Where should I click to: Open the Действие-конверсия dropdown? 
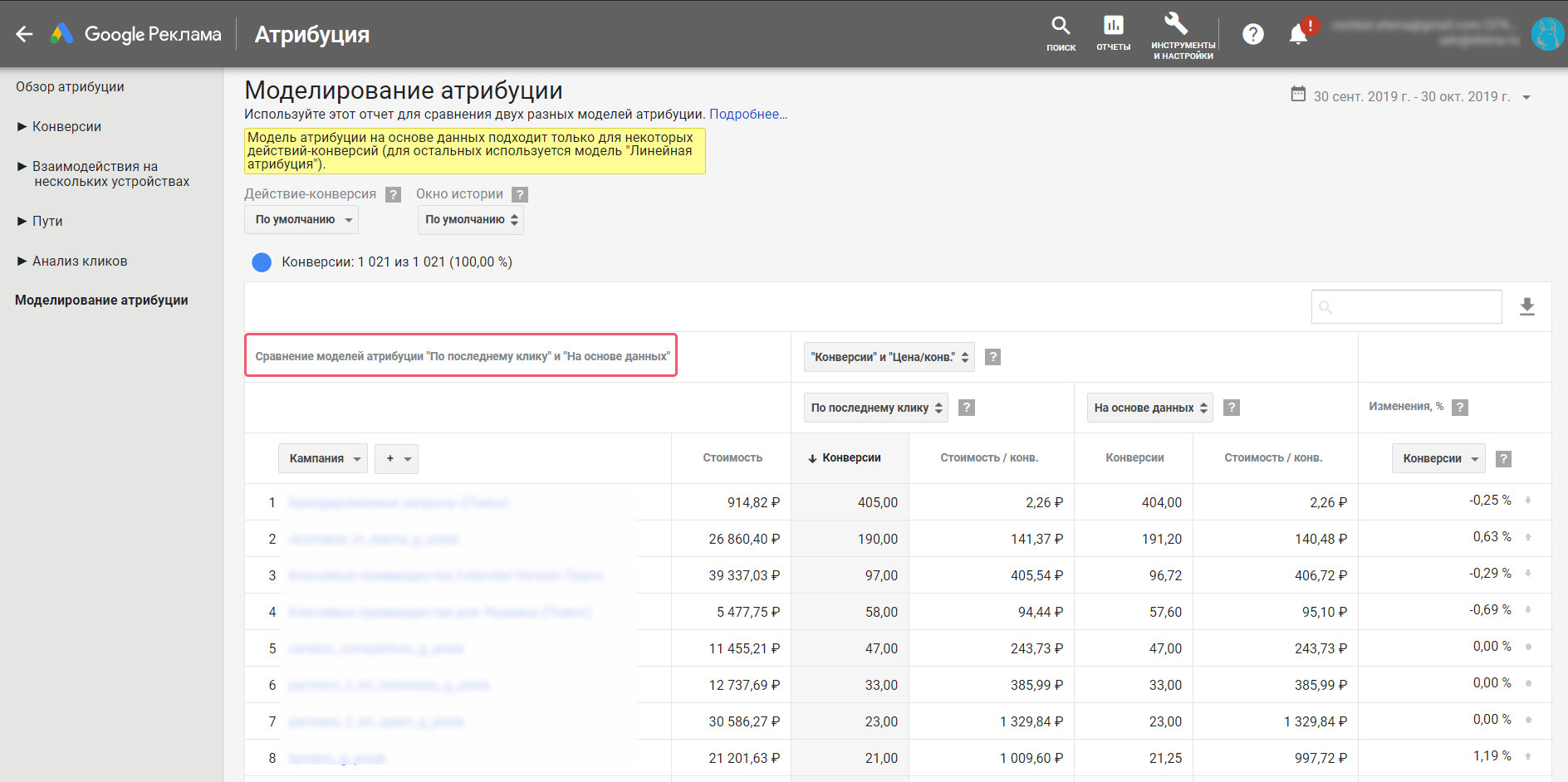coord(301,220)
